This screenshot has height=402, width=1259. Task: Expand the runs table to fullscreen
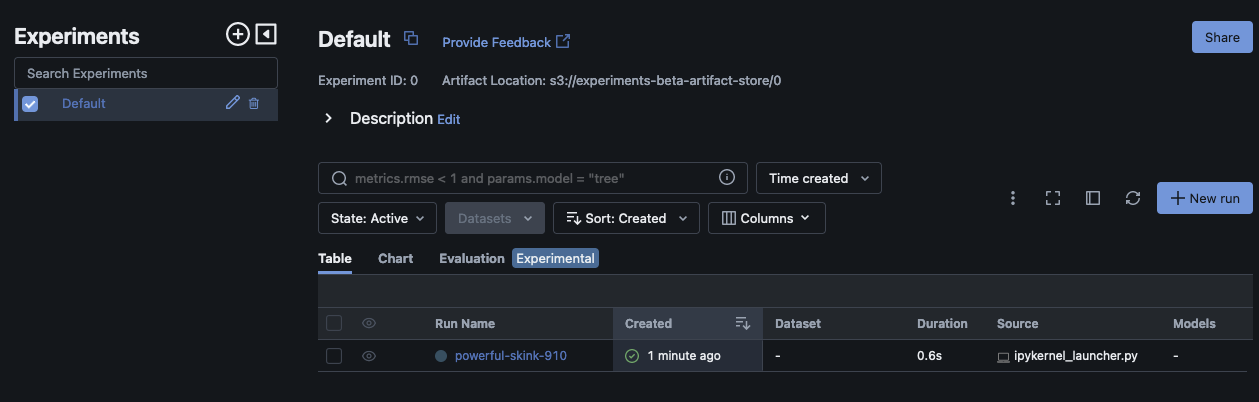click(x=1052, y=198)
